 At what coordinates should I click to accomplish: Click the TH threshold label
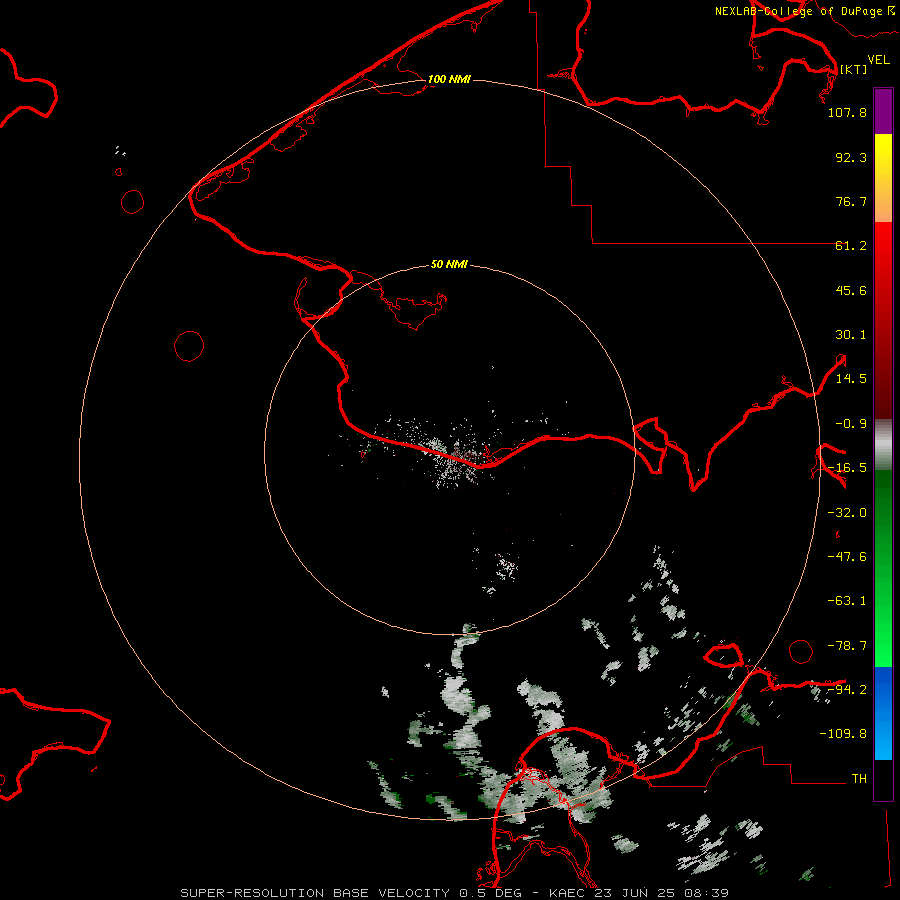coord(859,779)
